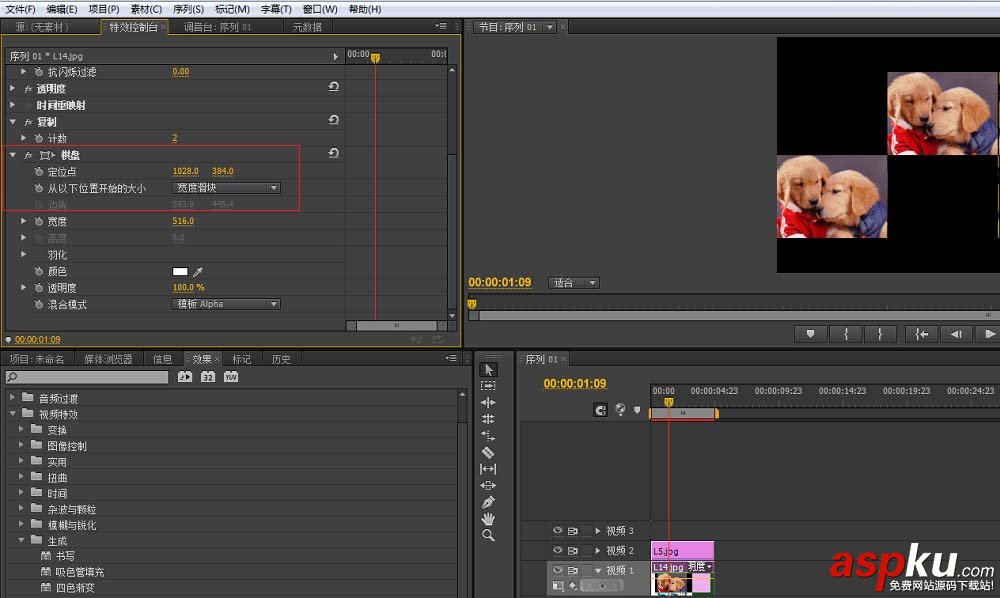Collapse the 生成 effects folder
Image resolution: width=1000 pixels, height=598 pixels.
point(21,540)
